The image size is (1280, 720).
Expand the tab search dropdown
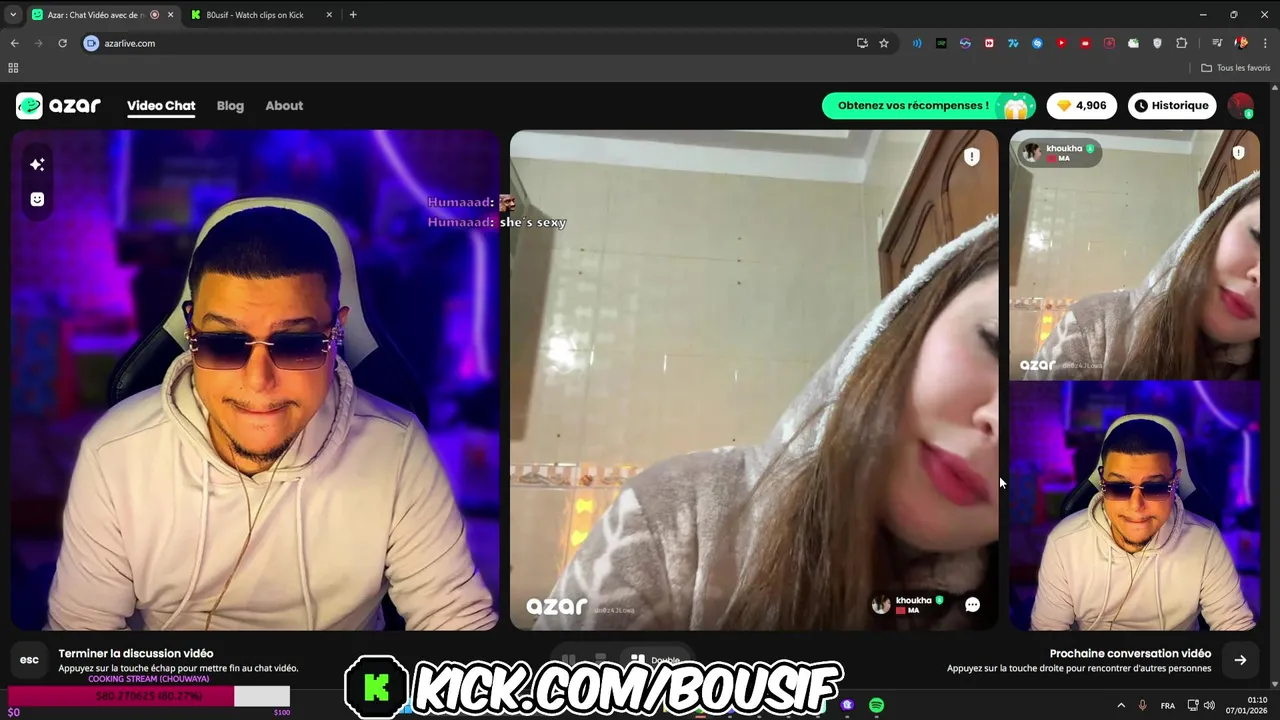coord(12,15)
